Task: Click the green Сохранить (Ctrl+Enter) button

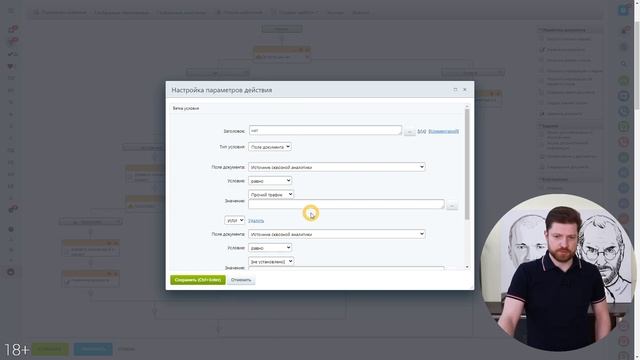Action: click(198, 280)
